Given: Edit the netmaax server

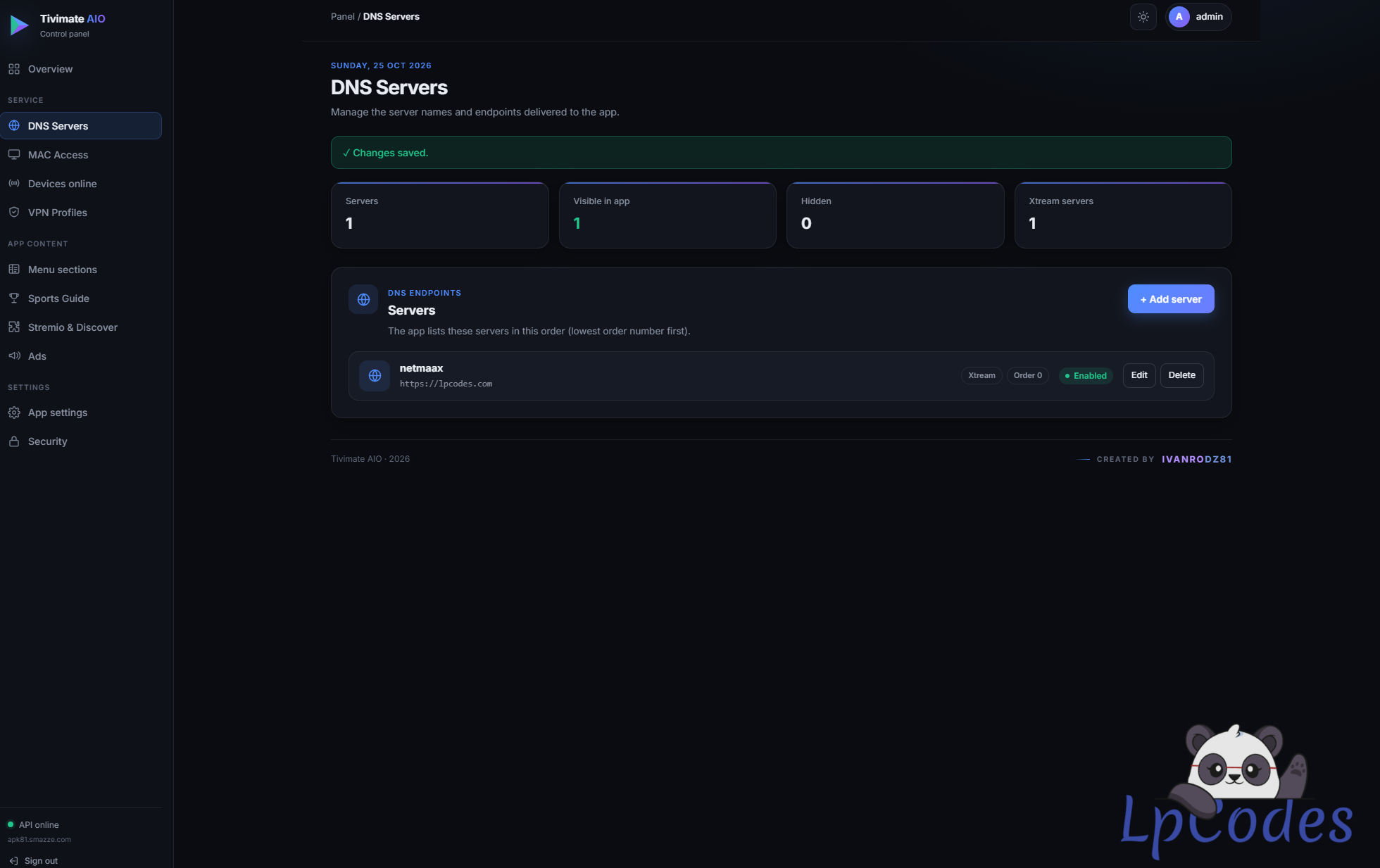Looking at the screenshot, I should pyautogui.click(x=1139, y=375).
